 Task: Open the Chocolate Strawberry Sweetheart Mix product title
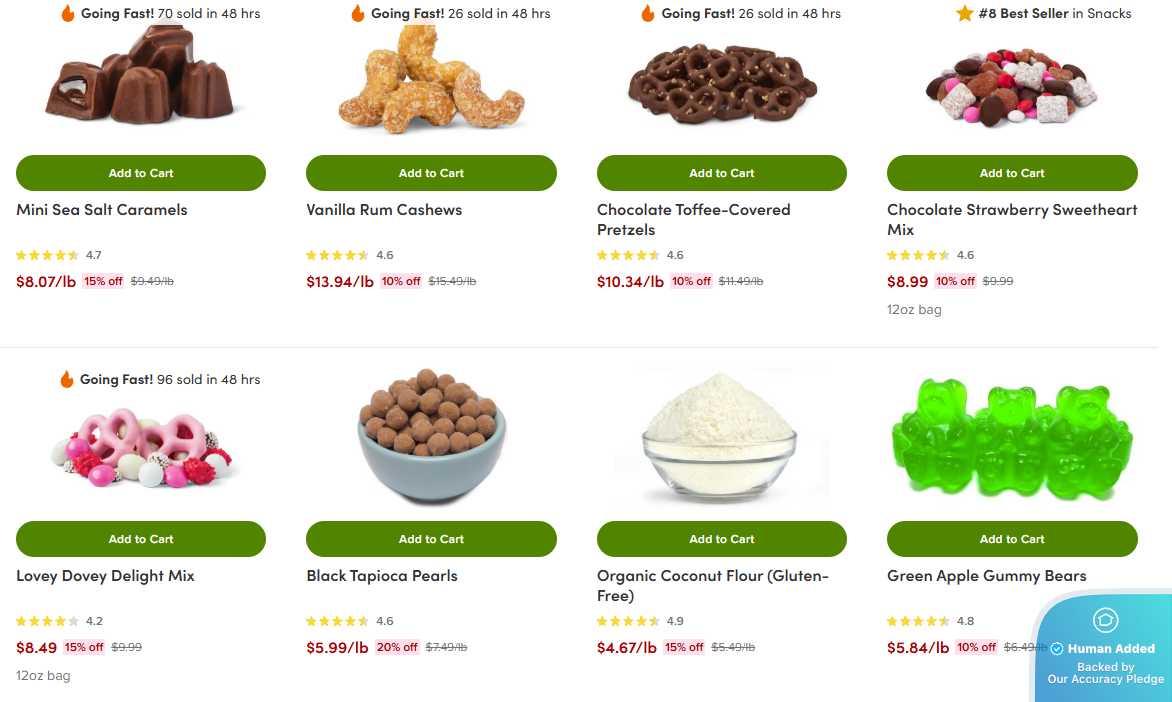point(1012,220)
